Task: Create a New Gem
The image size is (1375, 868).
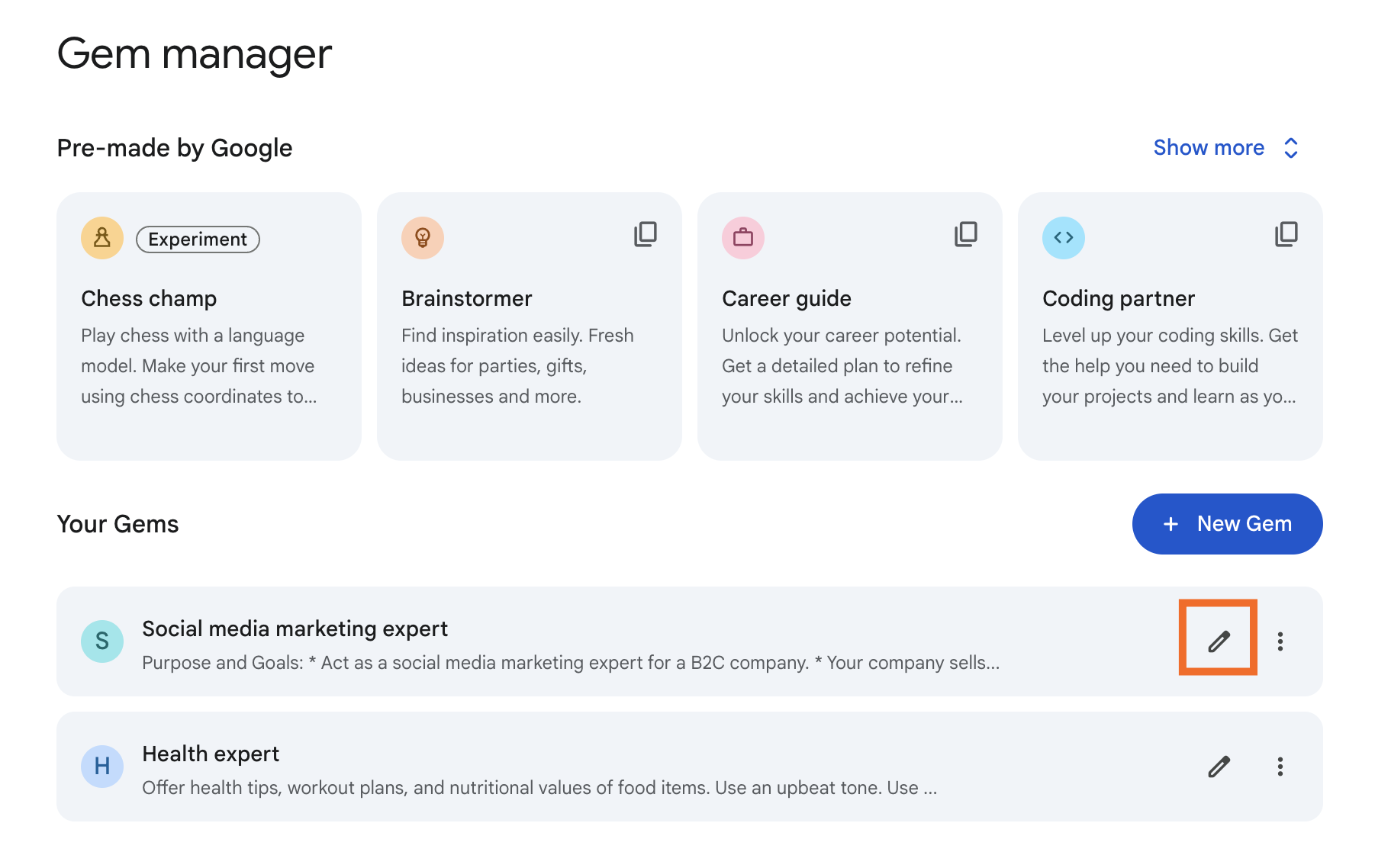Action: pos(1227,524)
